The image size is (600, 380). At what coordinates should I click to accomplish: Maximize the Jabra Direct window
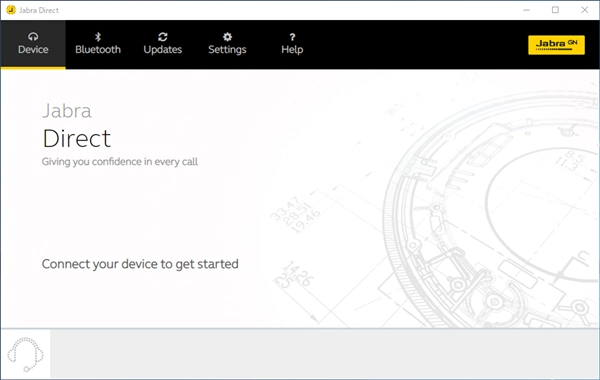556,10
